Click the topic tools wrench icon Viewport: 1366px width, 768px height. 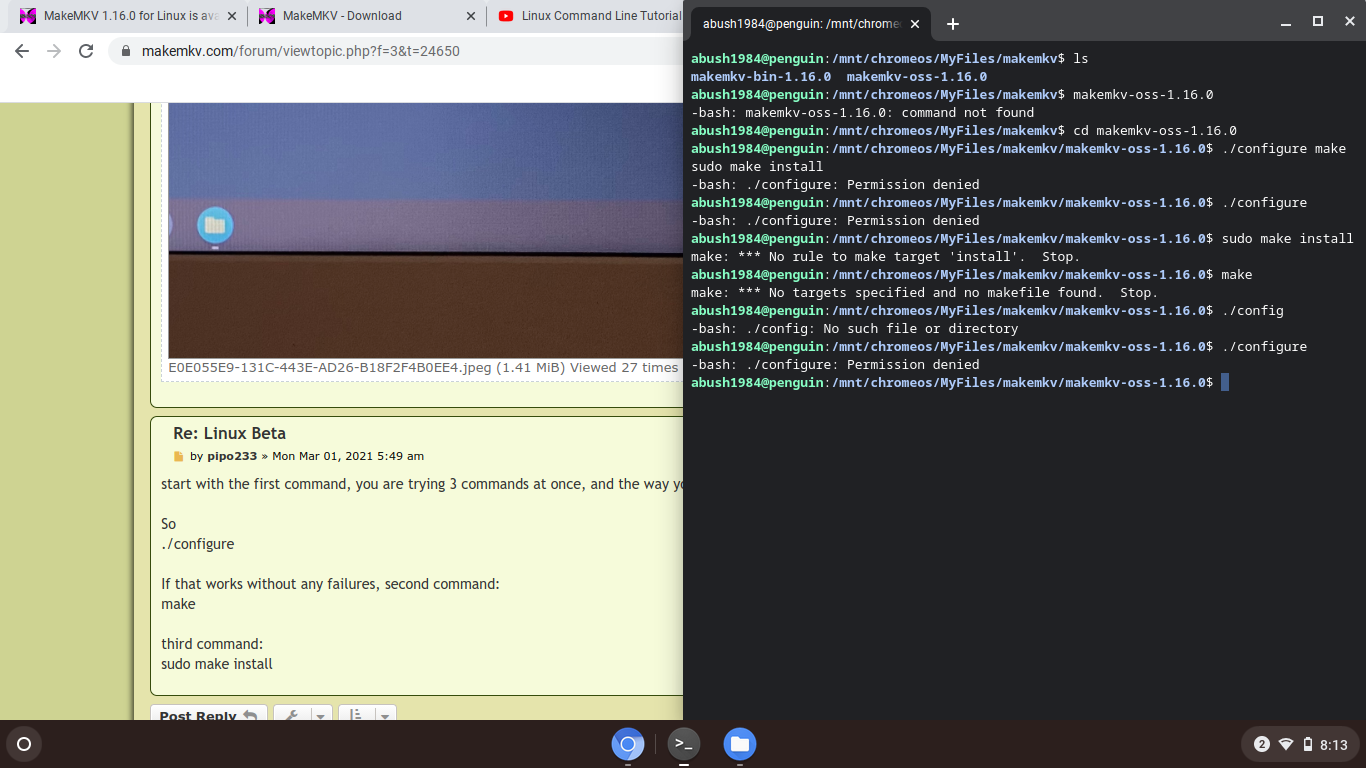(292, 716)
